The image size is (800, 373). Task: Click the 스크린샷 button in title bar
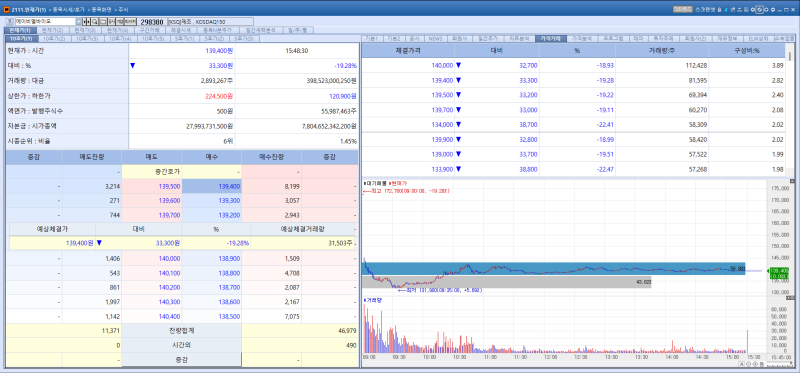click(x=705, y=9)
